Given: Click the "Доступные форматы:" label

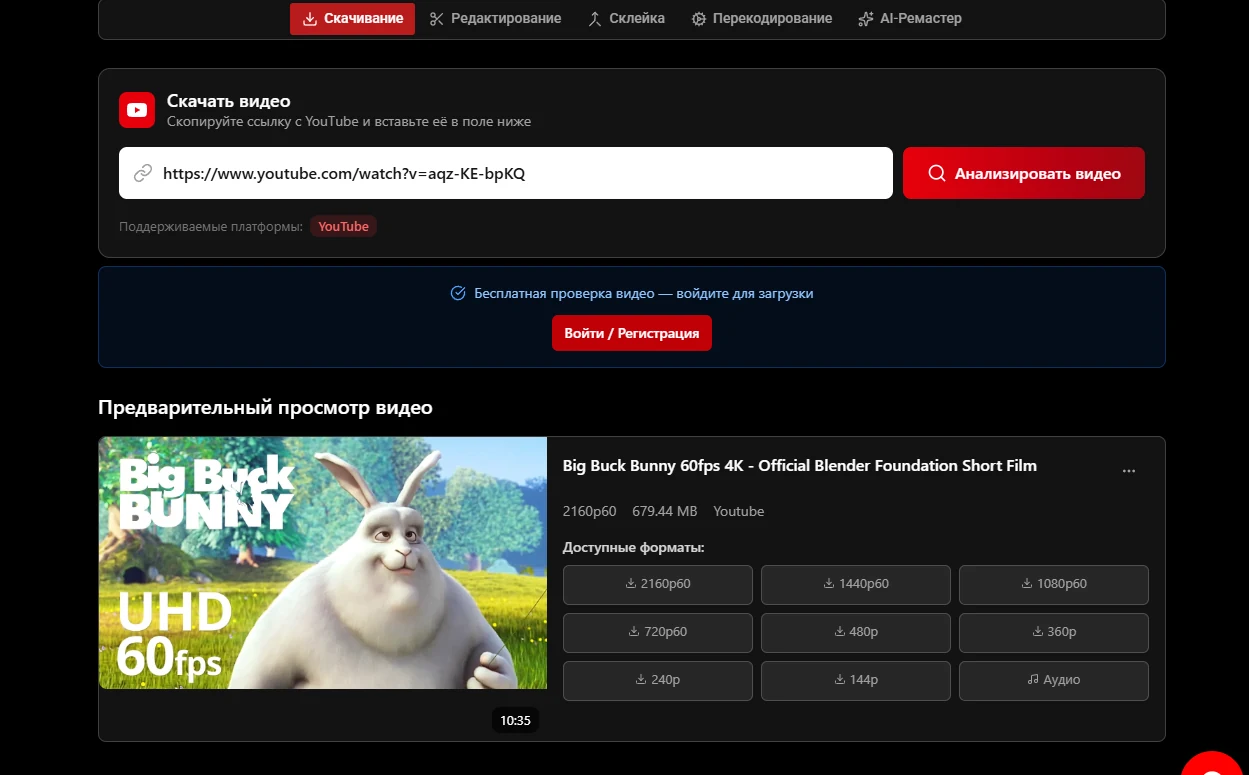Looking at the screenshot, I should [634, 547].
